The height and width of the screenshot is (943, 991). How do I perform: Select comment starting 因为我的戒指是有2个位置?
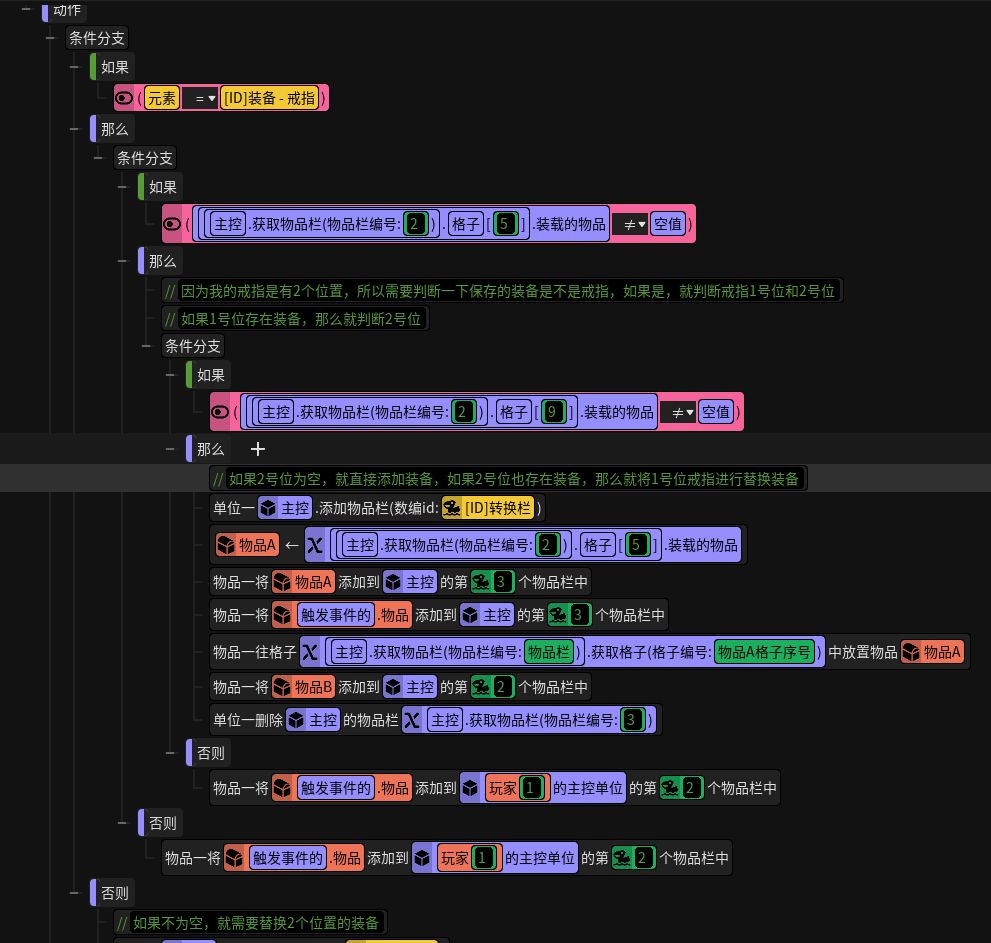[502, 291]
